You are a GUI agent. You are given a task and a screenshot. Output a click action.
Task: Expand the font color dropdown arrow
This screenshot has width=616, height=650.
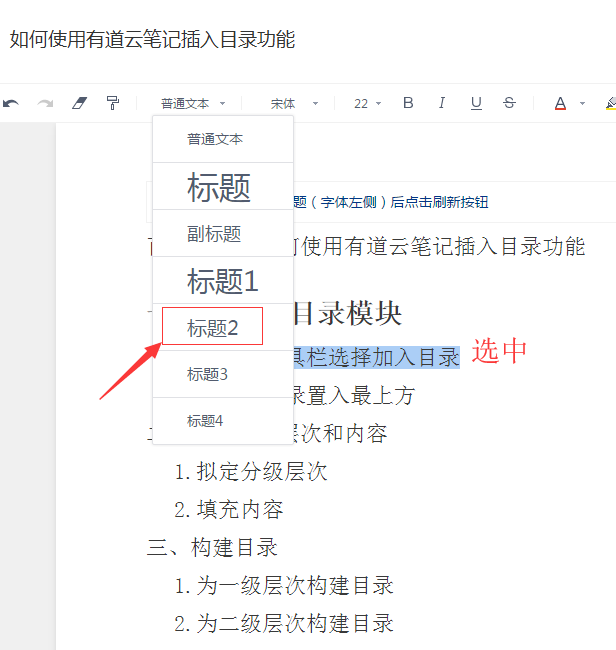(582, 104)
